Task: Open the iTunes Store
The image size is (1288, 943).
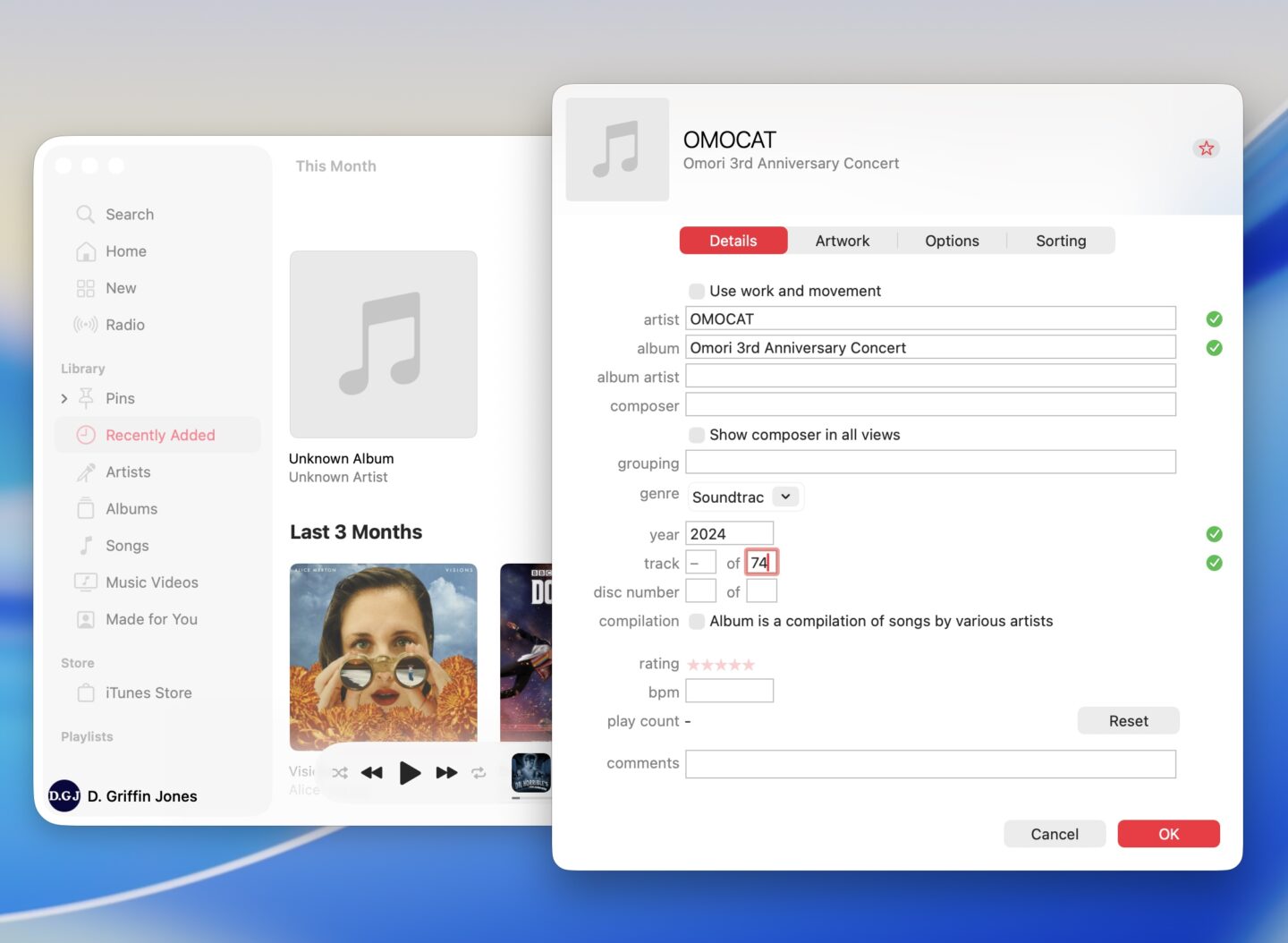Action: tap(148, 692)
